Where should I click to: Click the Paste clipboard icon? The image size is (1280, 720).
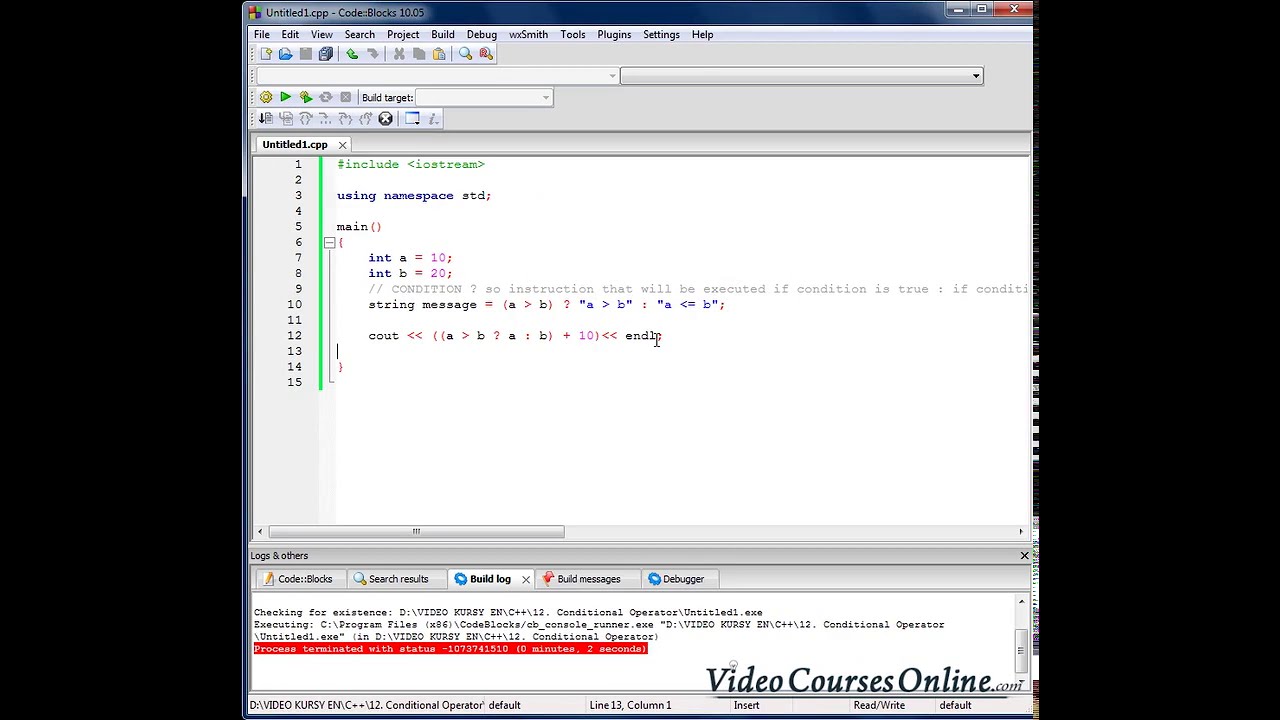click(x=439, y=54)
